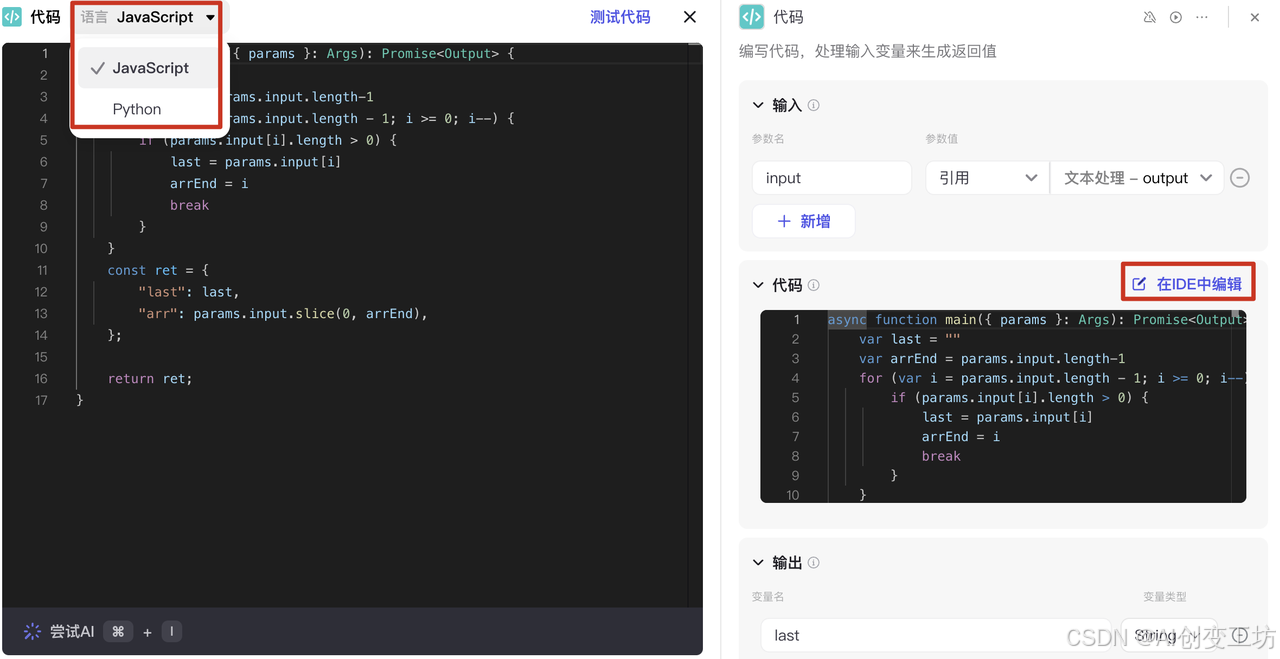This screenshot has width=1280, height=659.
Task: Click the description 编写代码，处理输入变量来生成返回值
Action: pyautogui.click(x=868, y=51)
